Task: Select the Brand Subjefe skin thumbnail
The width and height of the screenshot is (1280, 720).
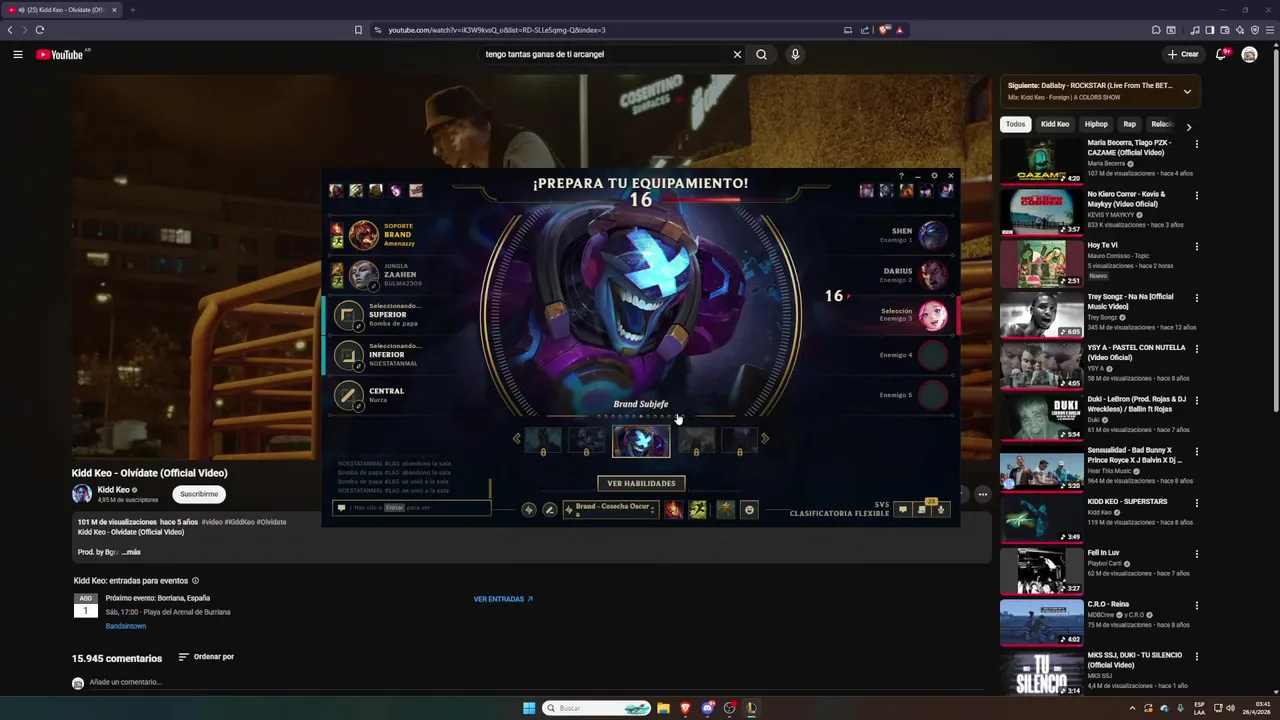Action: (x=641, y=440)
